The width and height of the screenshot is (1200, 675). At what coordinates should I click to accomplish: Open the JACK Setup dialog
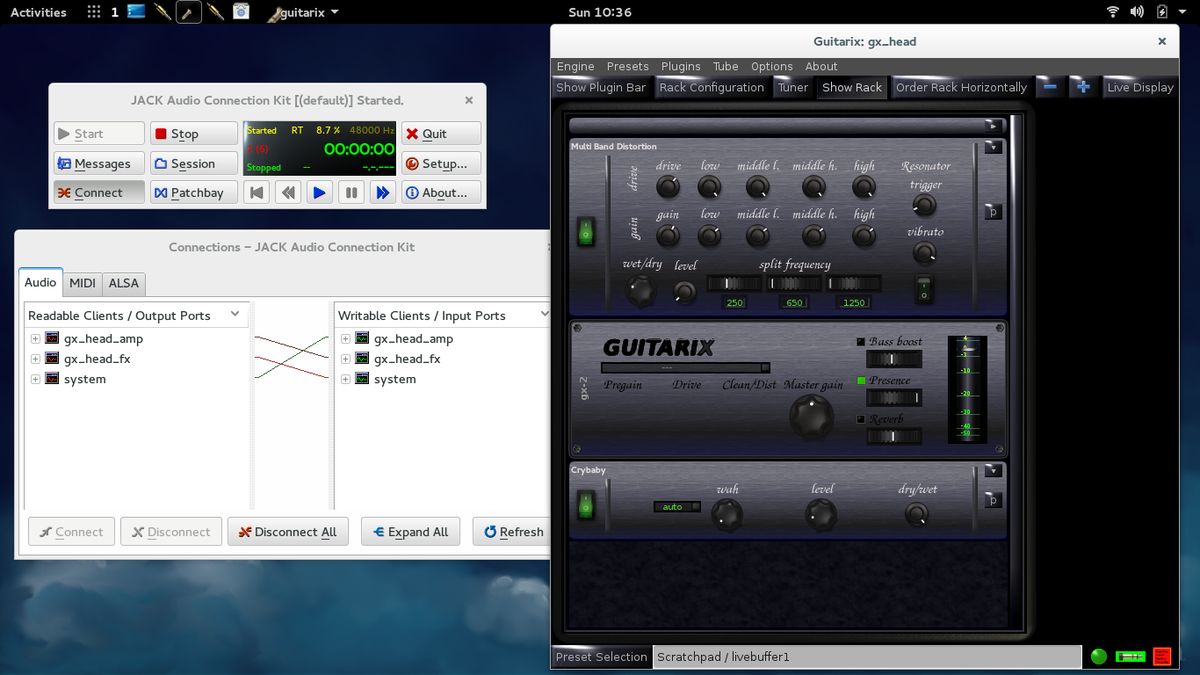point(441,163)
